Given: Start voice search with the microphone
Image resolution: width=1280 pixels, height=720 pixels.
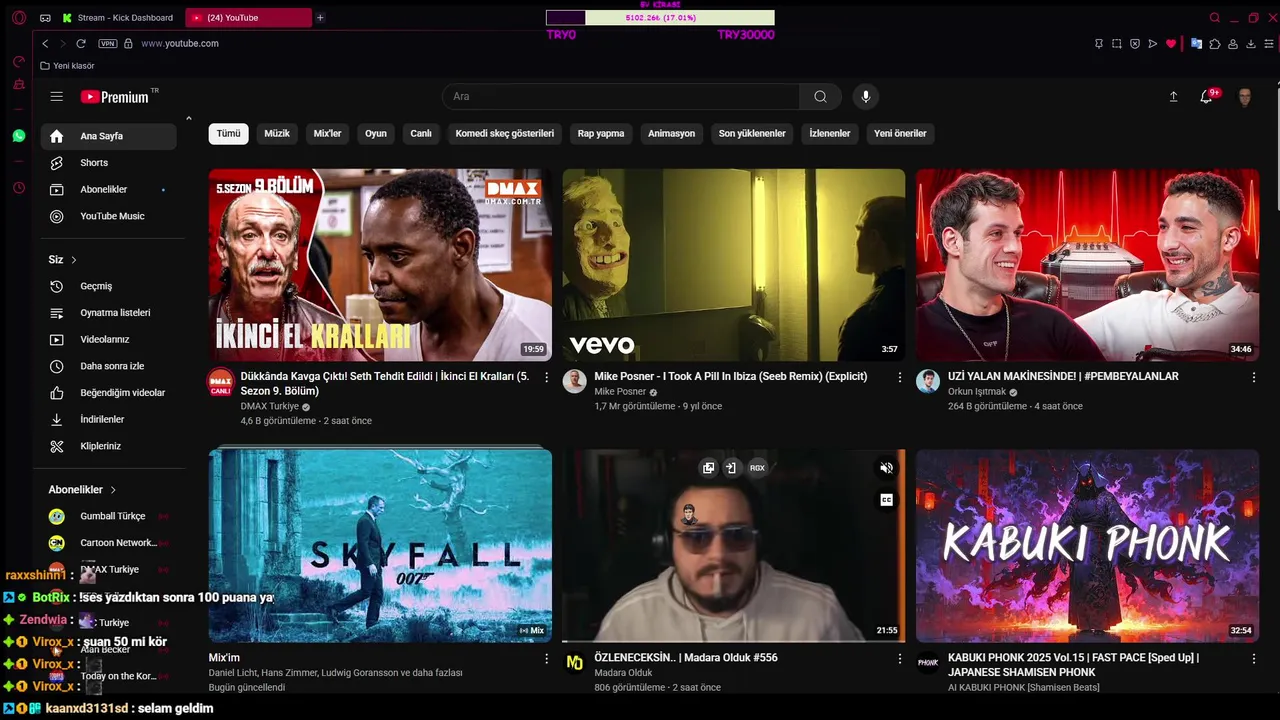Looking at the screenshot, I should click(x=866, y=97).
